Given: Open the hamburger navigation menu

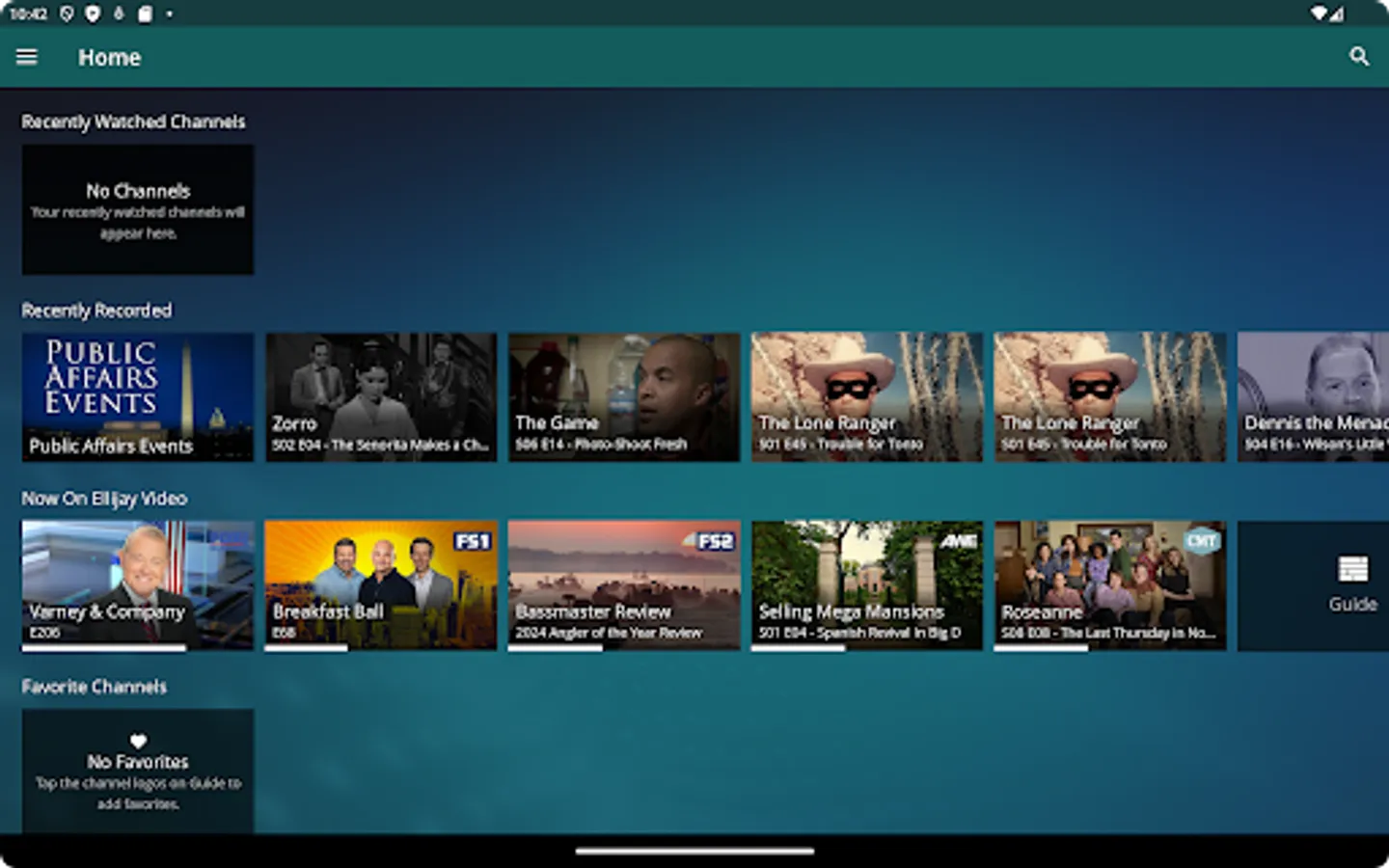Looking at the screenshot, I should pyautogui.click(x=27, y=57).
